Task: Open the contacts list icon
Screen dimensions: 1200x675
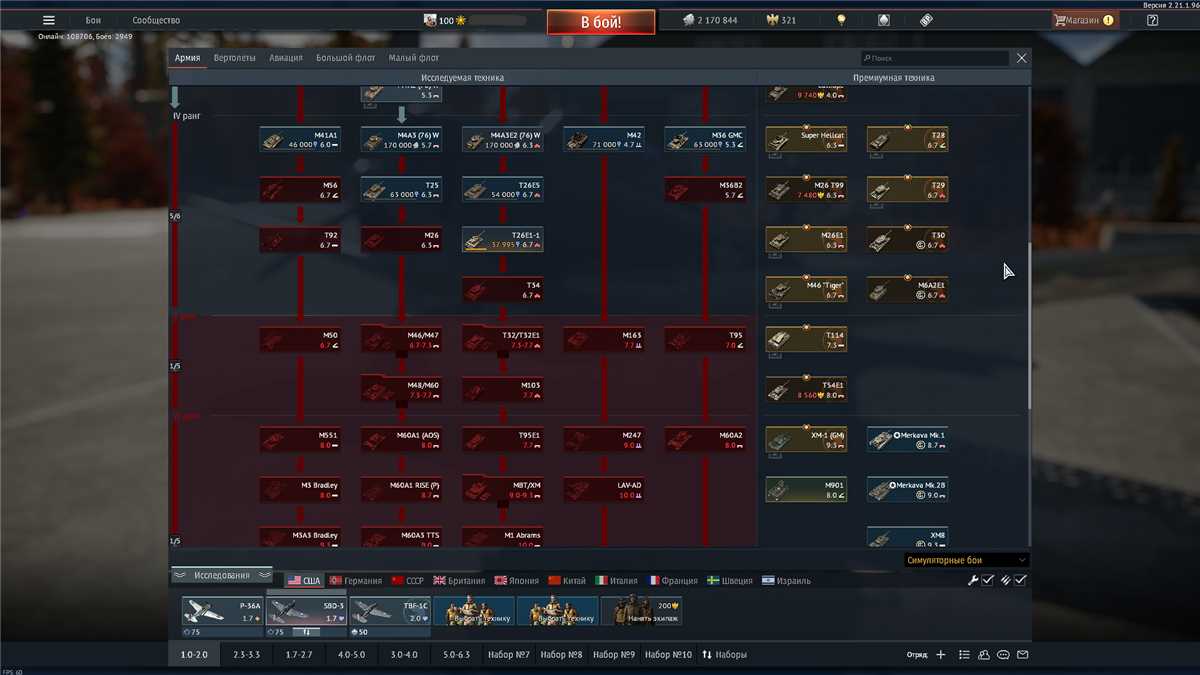Action: click(x=964, y=655)
